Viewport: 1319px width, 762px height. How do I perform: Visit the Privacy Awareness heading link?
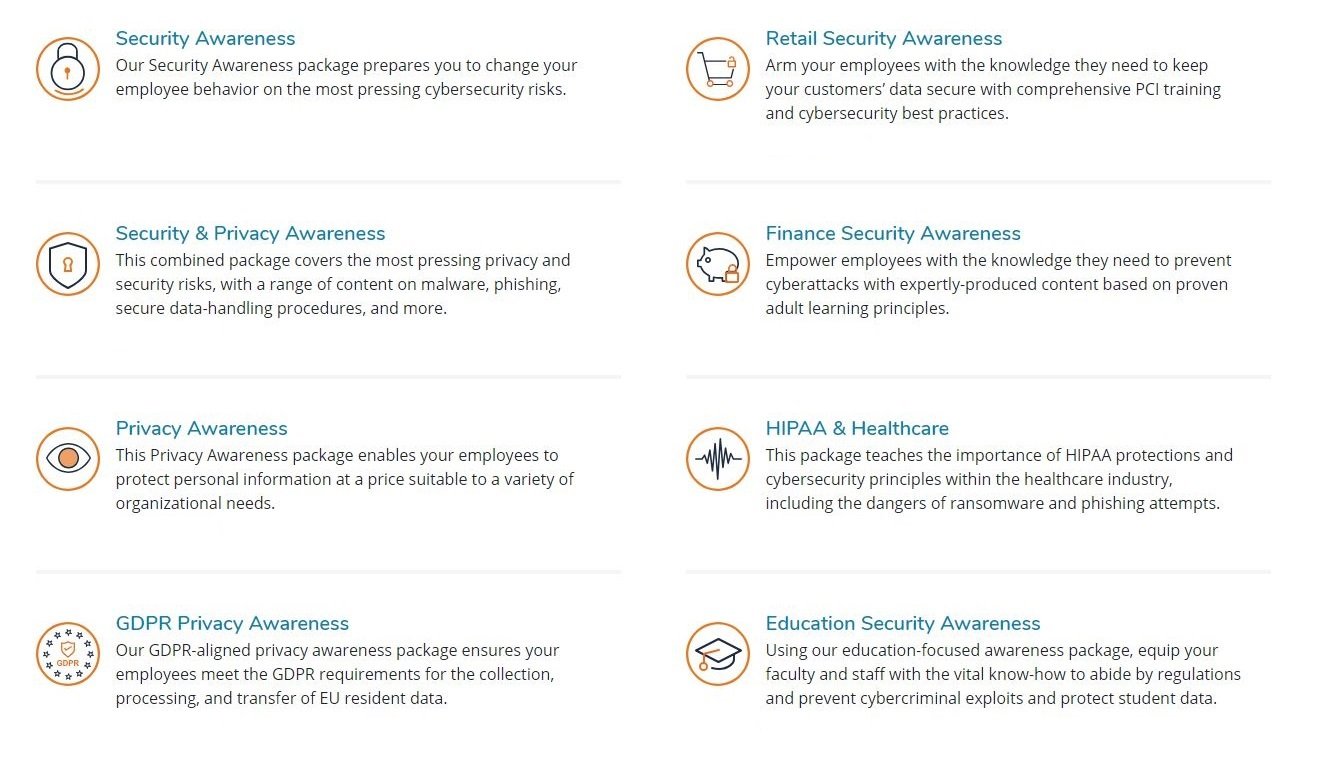point(201,429)
